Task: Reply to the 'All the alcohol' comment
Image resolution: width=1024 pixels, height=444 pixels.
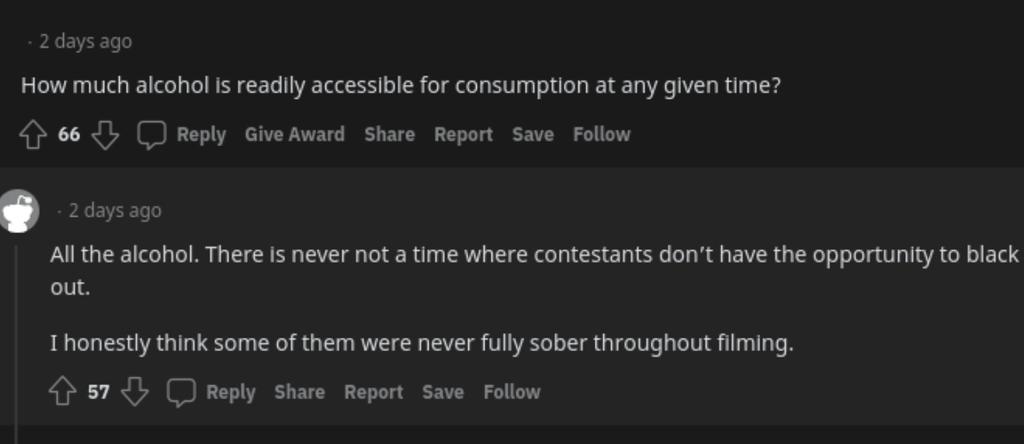Action: pyautogui.click(x=230, y=392)
